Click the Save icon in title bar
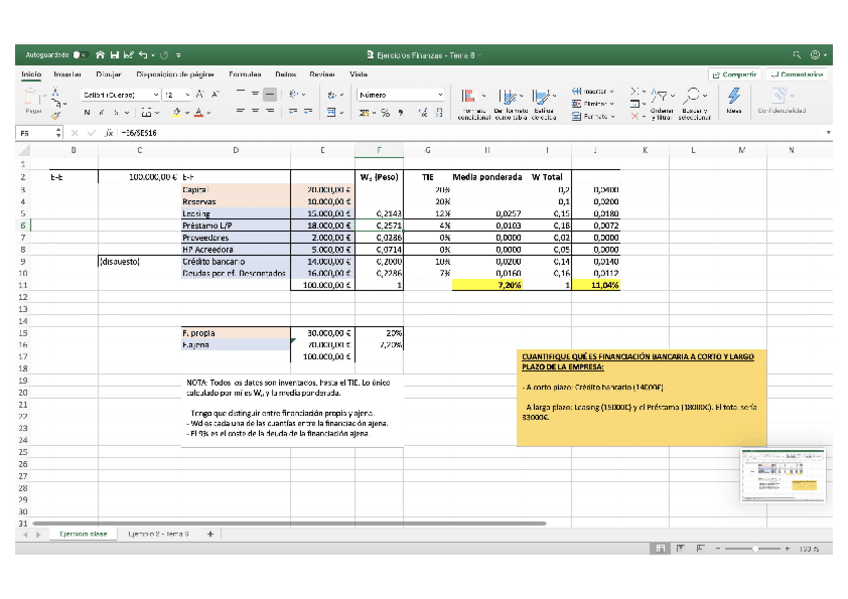 114,55
